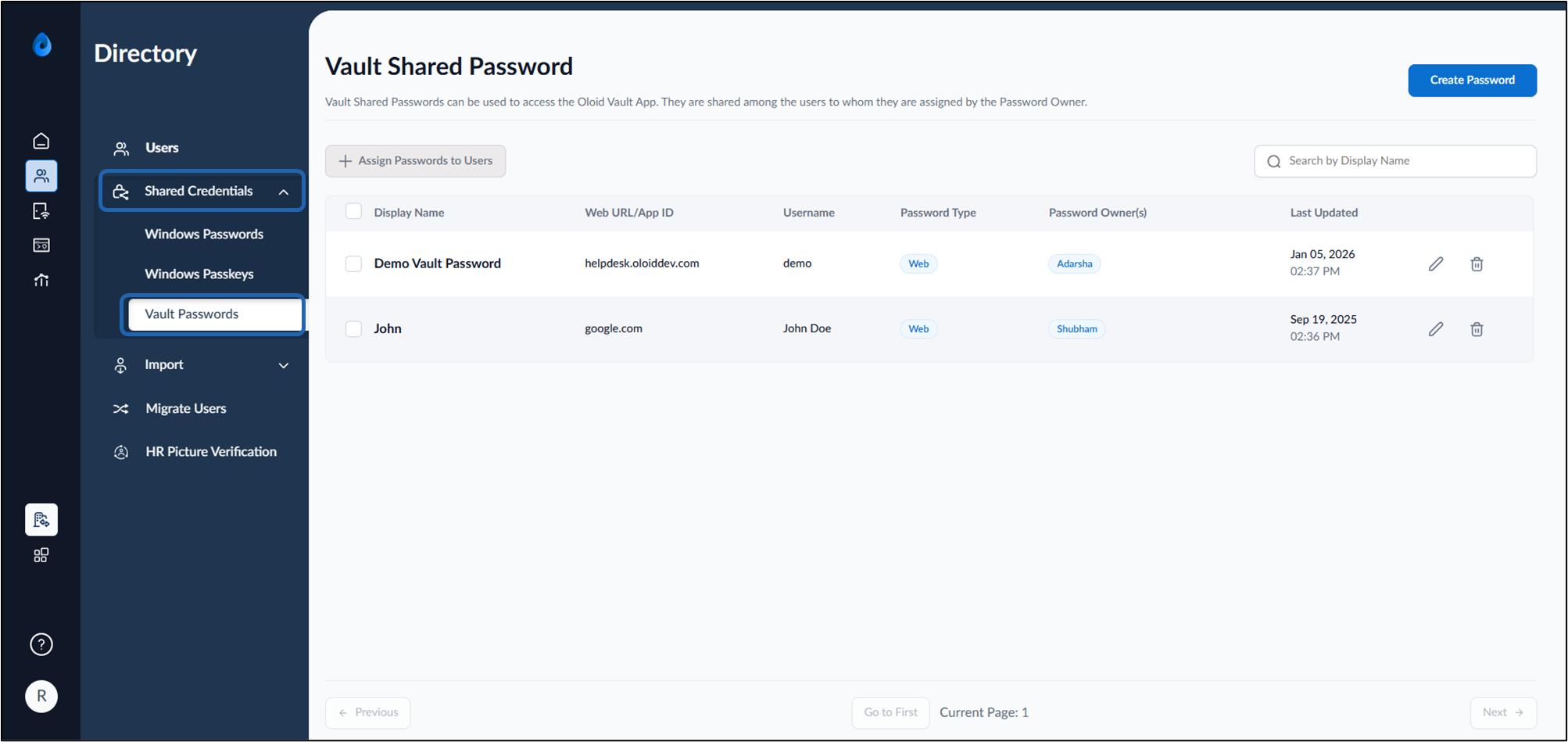The image size is (1568, 742).
Task: Go to Windows Passwords
Action: (204, 234)
